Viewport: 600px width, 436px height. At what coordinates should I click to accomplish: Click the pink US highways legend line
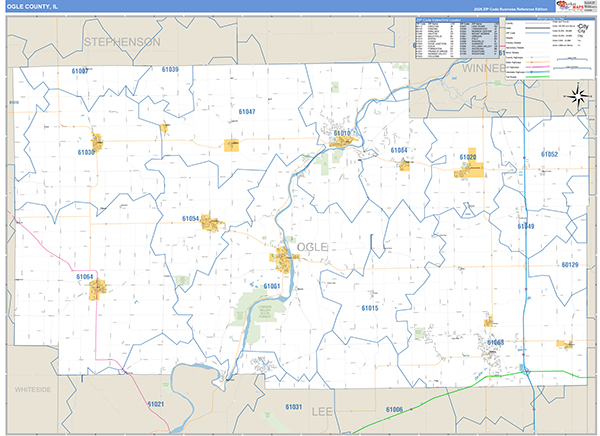(537, 67)
